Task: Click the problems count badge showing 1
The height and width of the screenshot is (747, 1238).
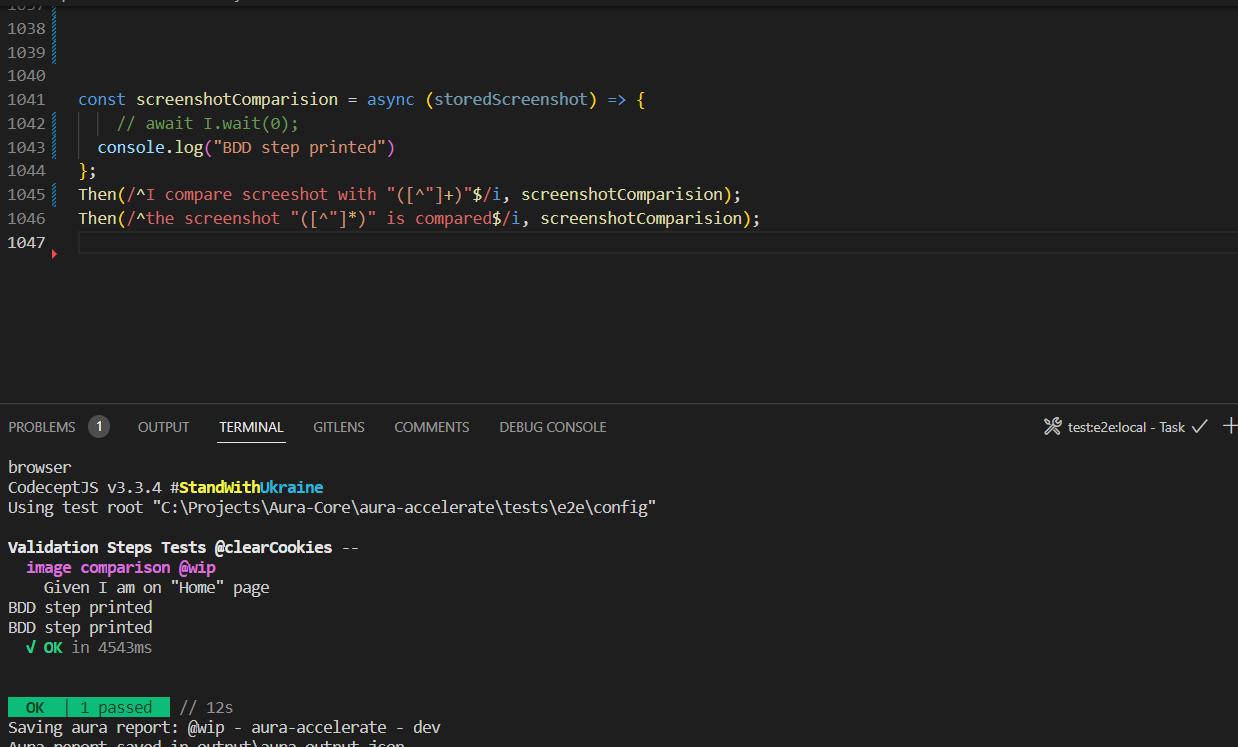Action: (99, 427)
